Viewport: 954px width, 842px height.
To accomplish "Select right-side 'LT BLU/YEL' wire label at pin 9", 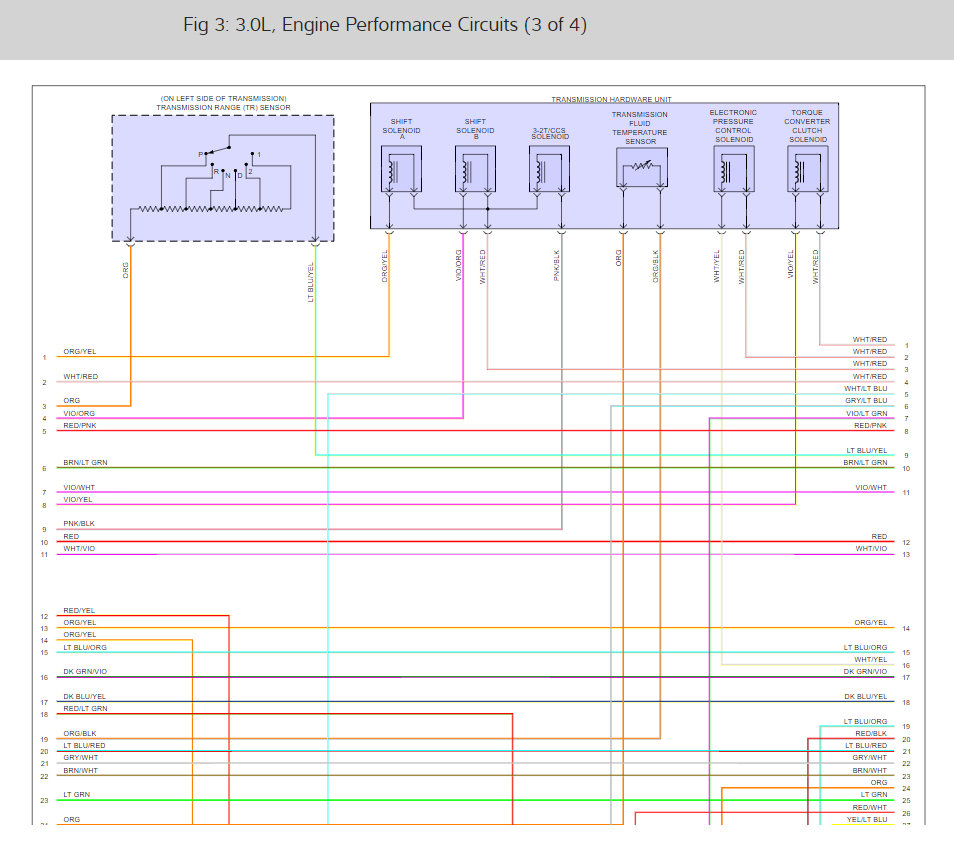I will click(x=866, y=450).
